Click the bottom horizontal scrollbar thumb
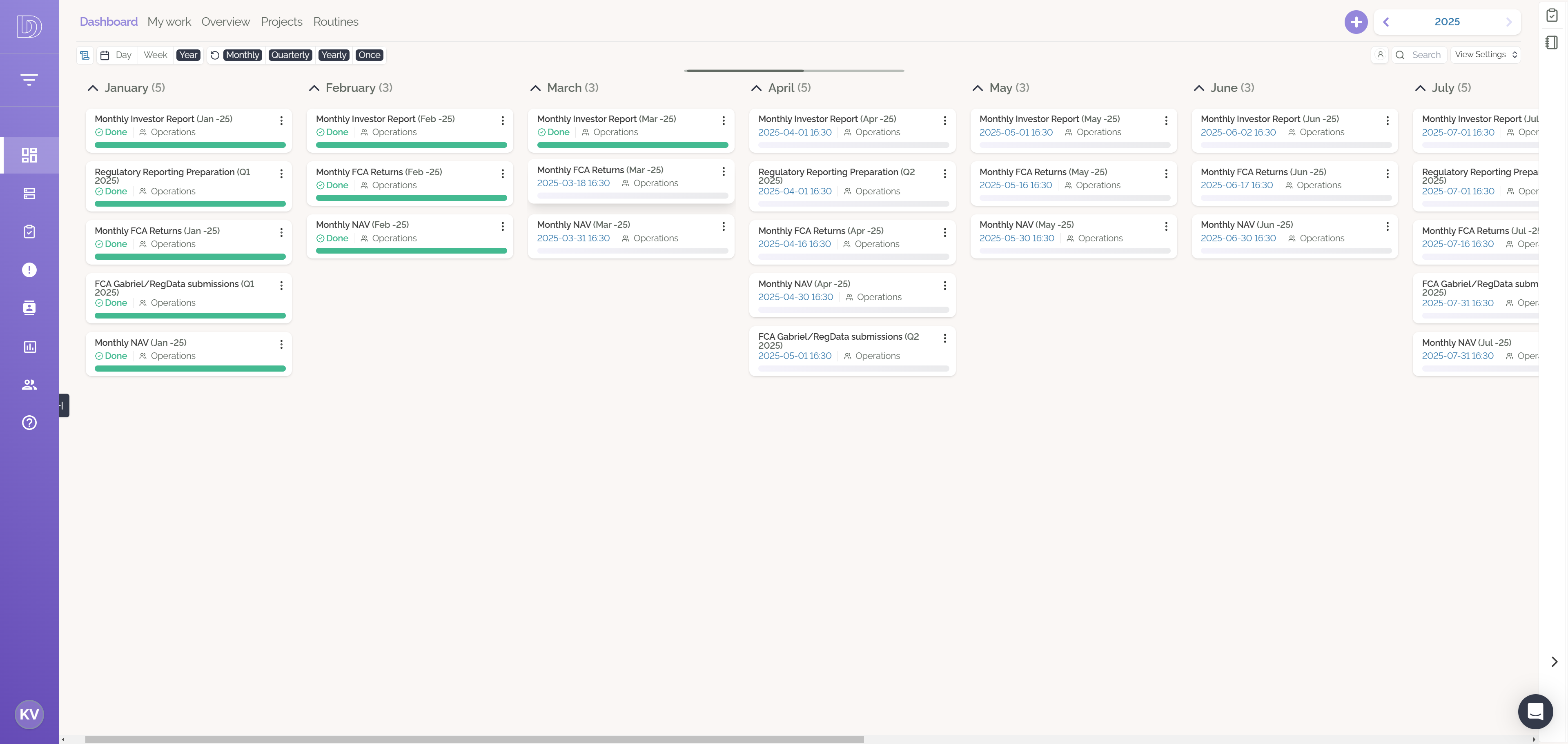 tap(474, 739)
